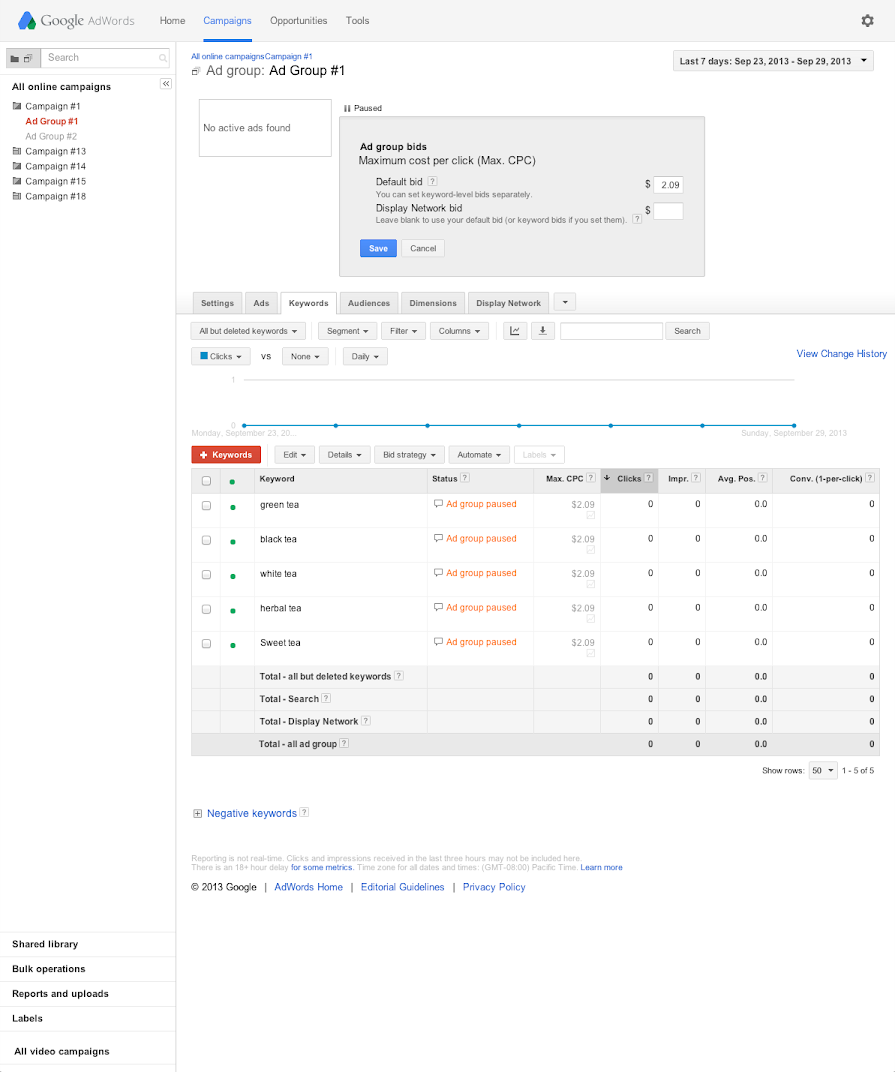Image resolution: width=895 pixels, height=1072 pixels.
Task: Check the Sweet tea keyword checkbox
Action: click(206, 643)
